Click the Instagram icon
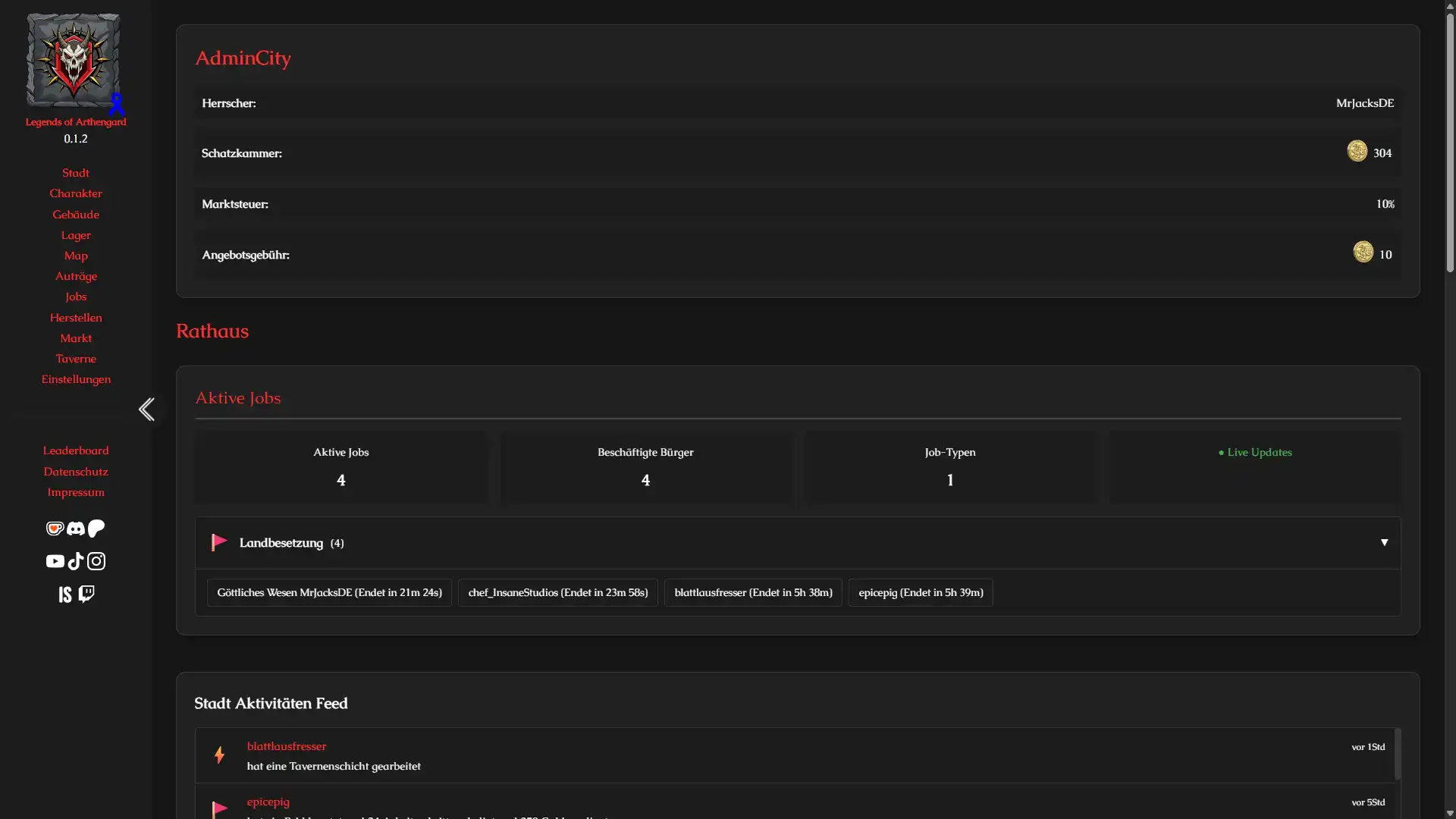The height and width of the screenshot is (819, 1456). click(96, 561)
